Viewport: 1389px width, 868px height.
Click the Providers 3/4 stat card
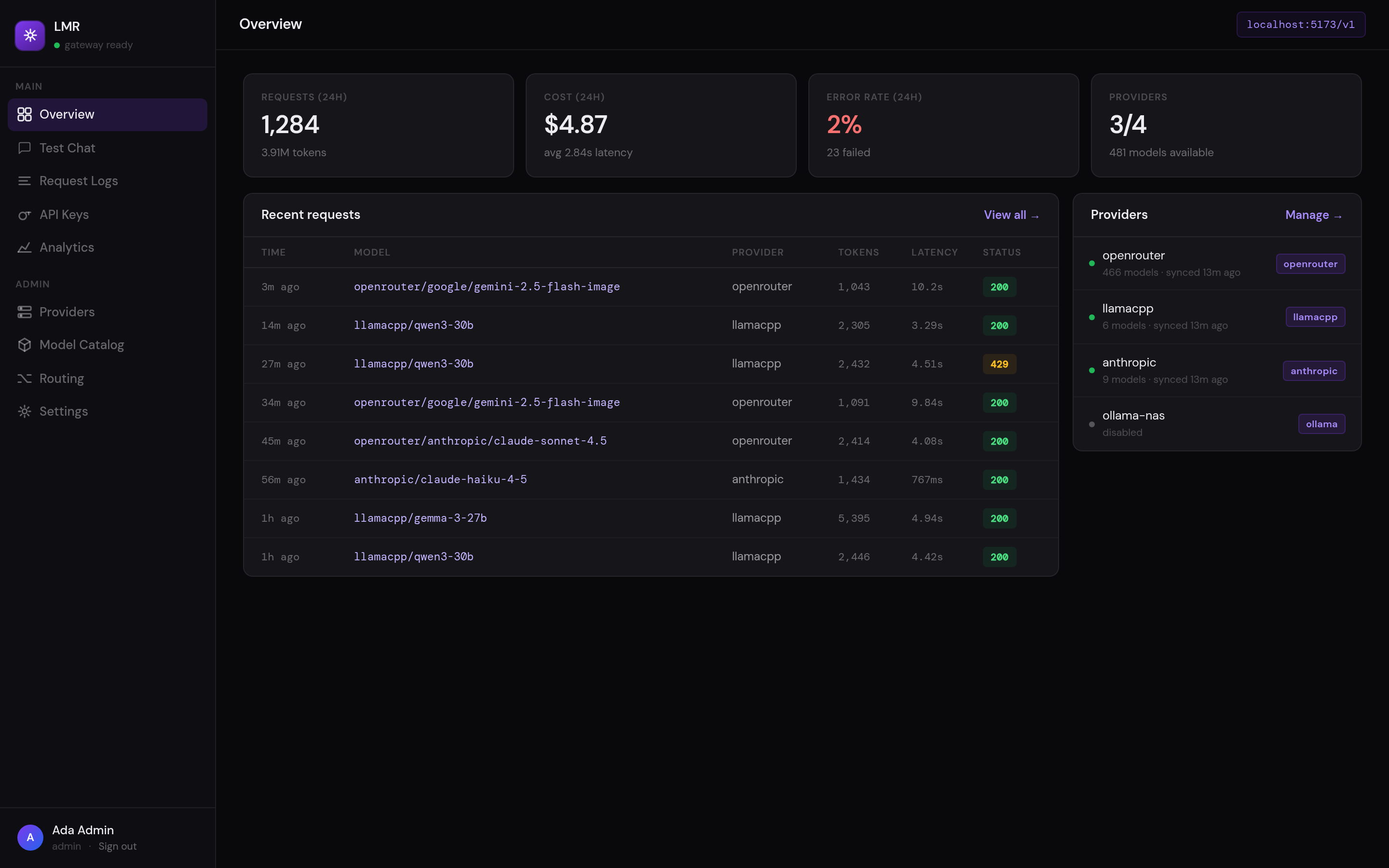[x=1226, y=125]
